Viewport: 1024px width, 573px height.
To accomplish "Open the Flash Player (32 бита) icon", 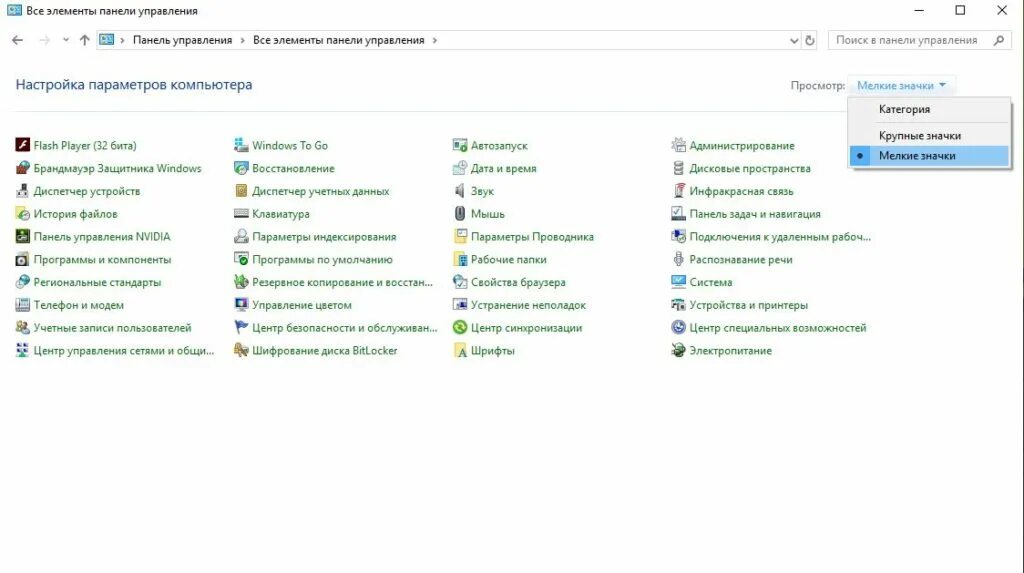I will point(22,145).
